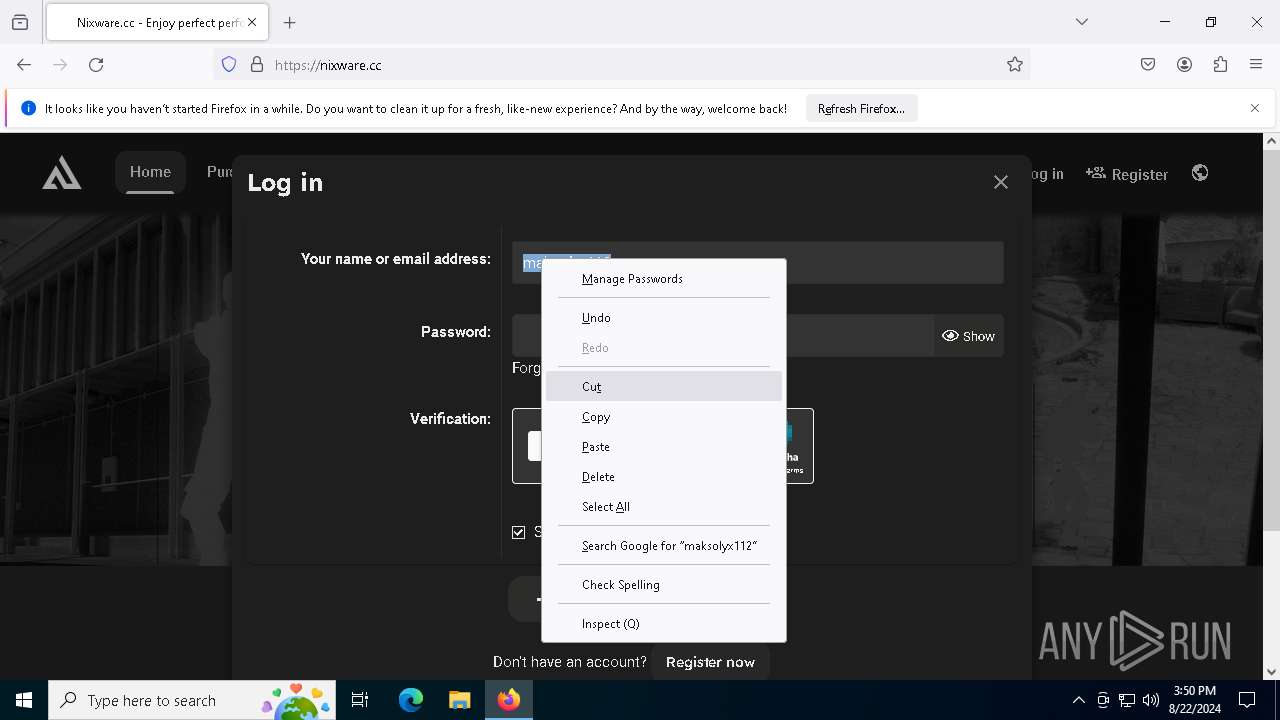Click the Register now button
The width and height of the screenshot is (1280, 720).
710,662
